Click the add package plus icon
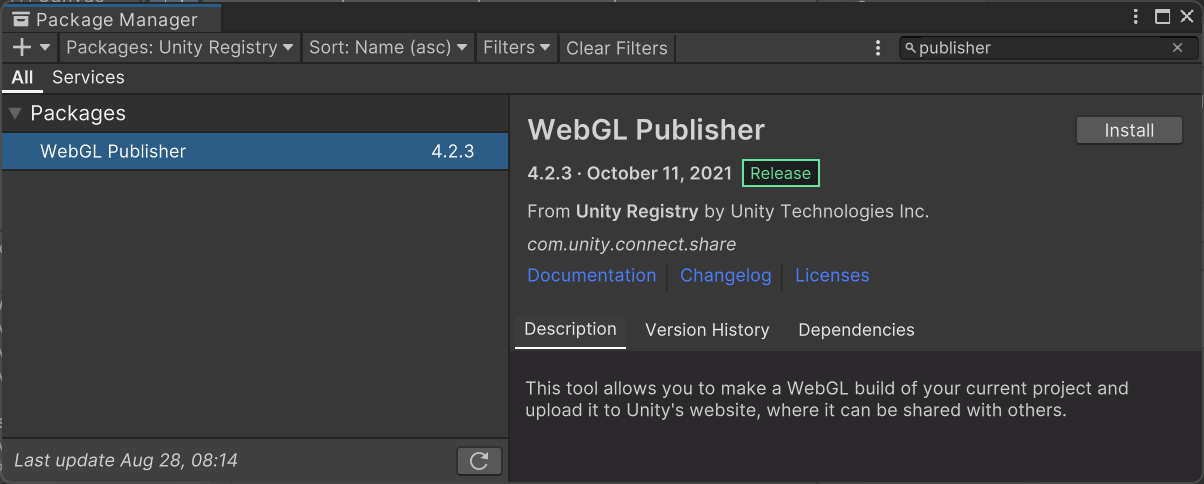The image size is (1204, 484). (23, 48)
